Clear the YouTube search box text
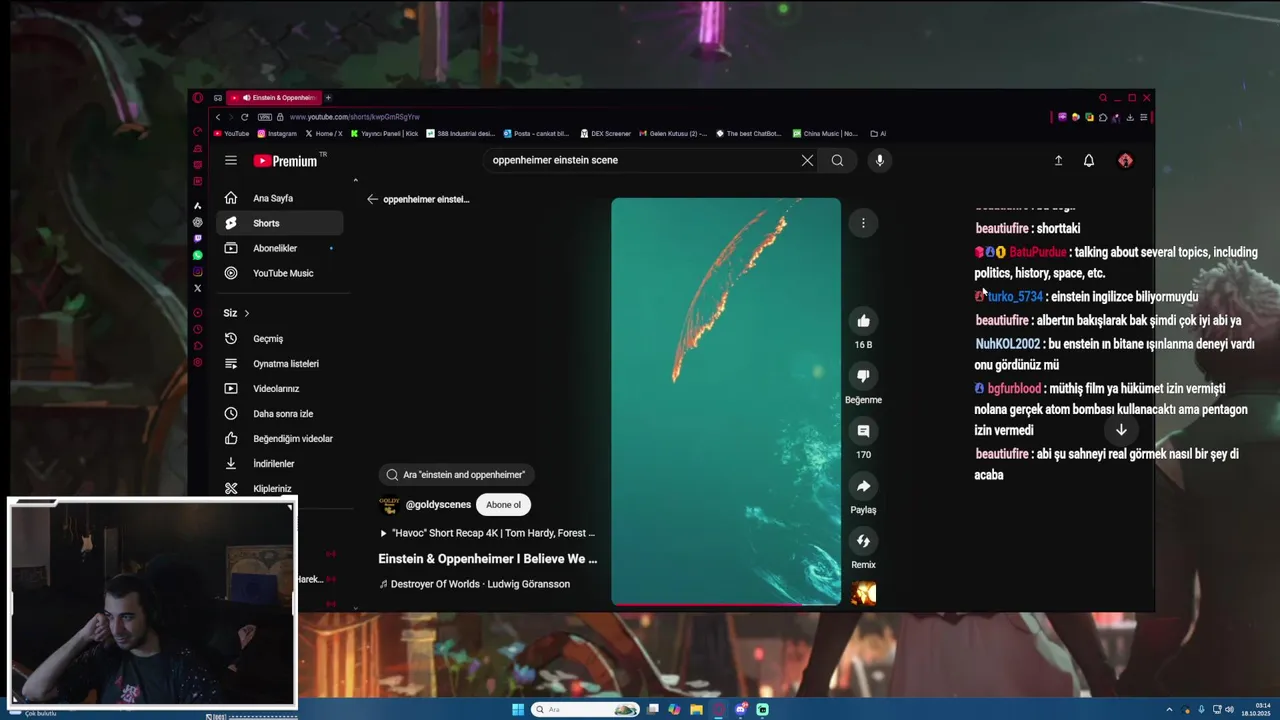 [807, 160]
